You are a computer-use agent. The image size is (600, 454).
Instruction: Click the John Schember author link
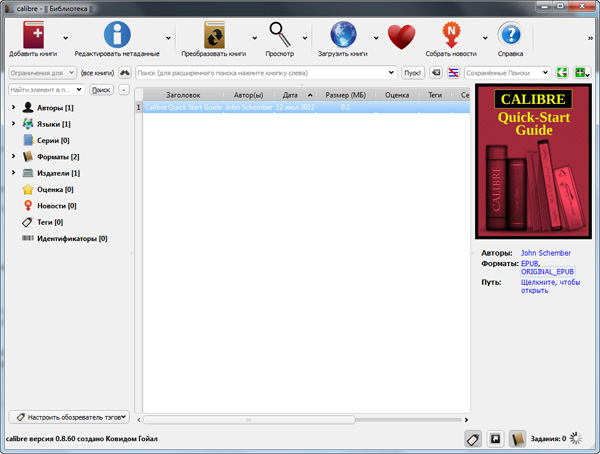(x=547, y=253)
